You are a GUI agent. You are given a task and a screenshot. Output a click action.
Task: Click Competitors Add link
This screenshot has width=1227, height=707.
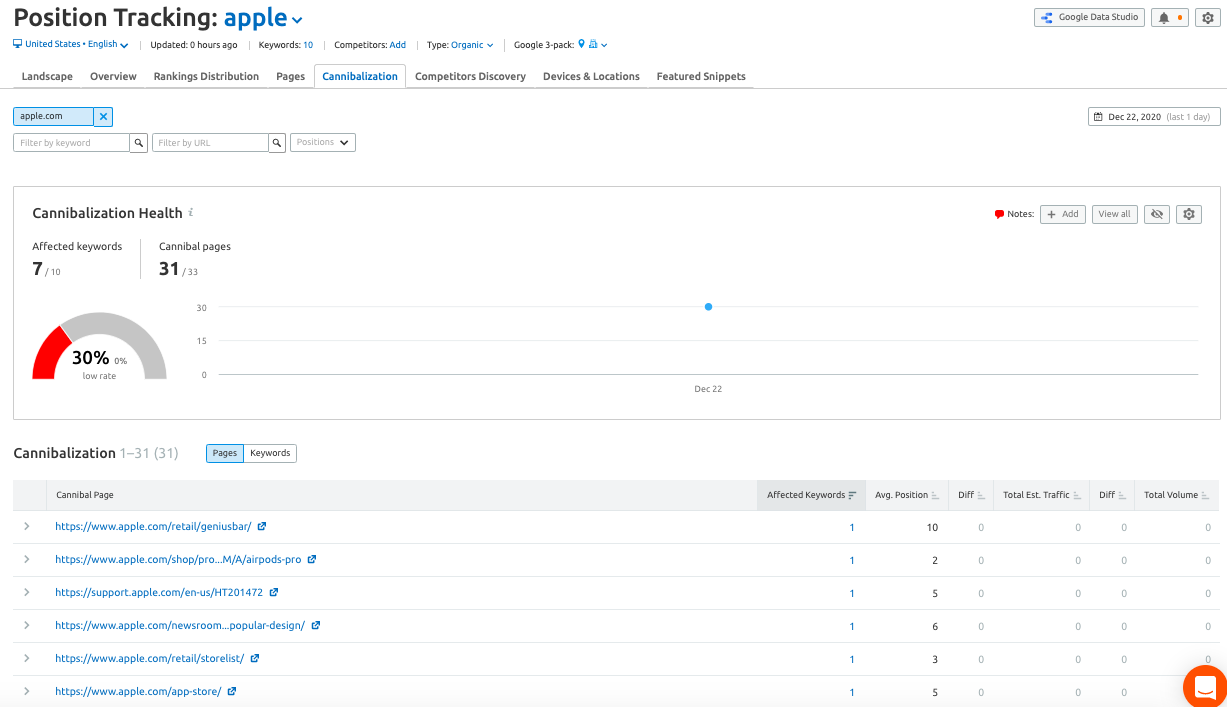(398, 45)
